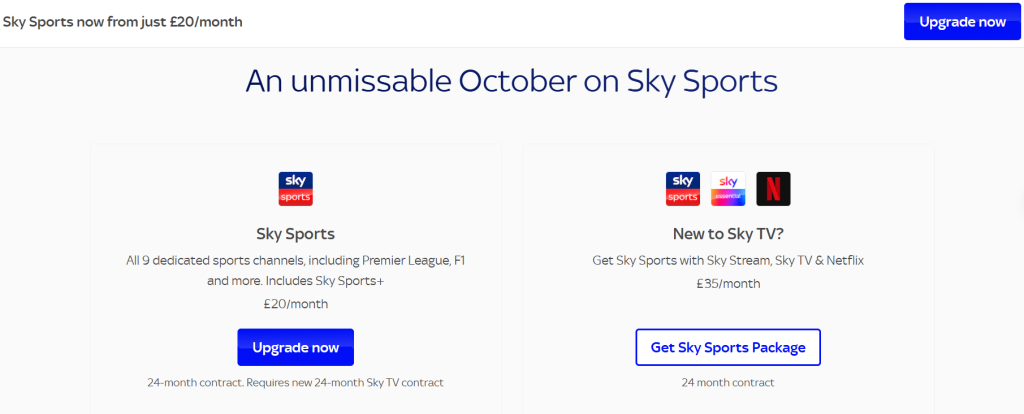Click the 'Get Sky Sports with Sky Stream' description
1024x414 pixels.
pyautogui.click(x=728, y=260)
